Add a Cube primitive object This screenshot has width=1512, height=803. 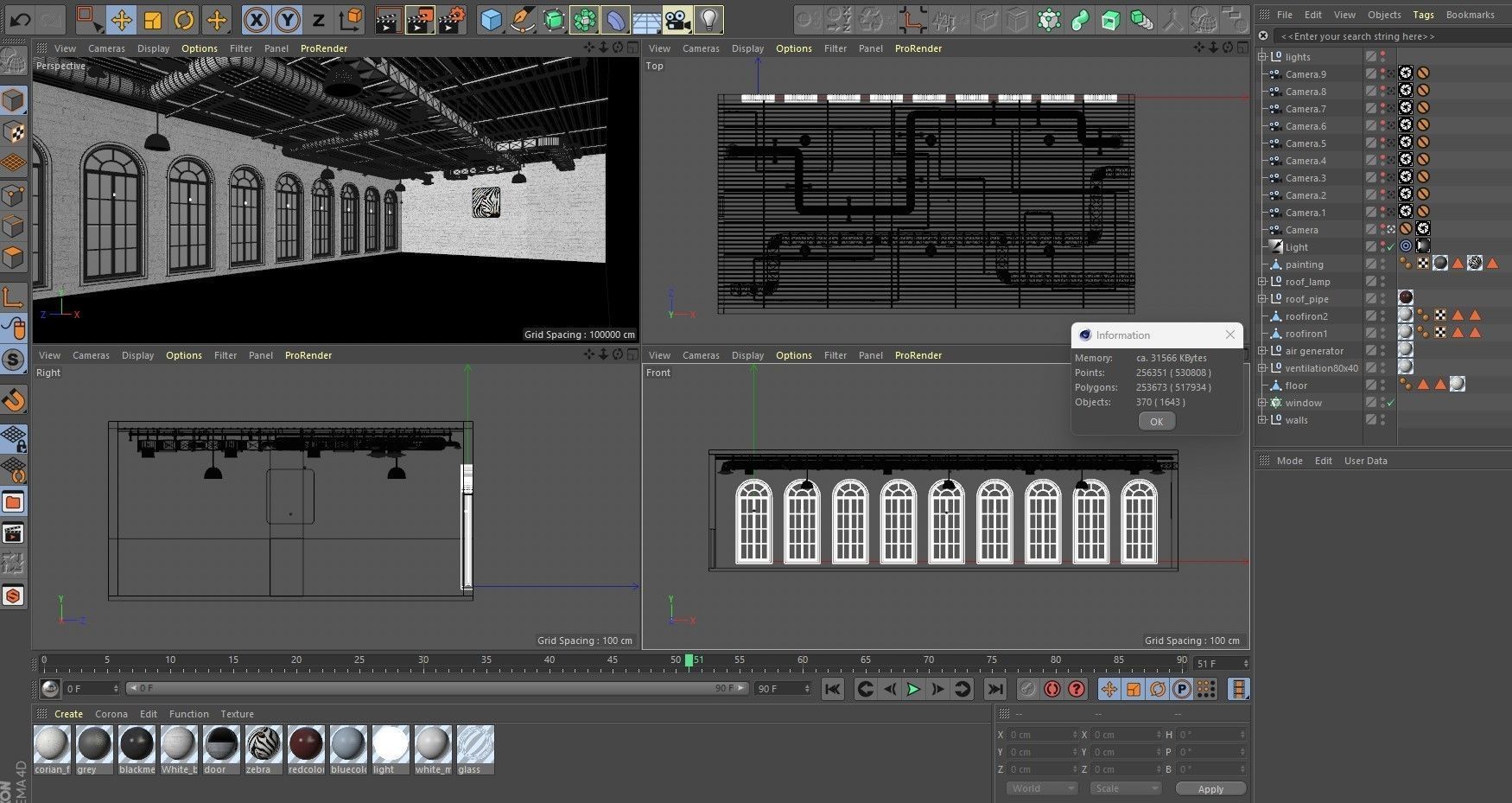(492, 19)
